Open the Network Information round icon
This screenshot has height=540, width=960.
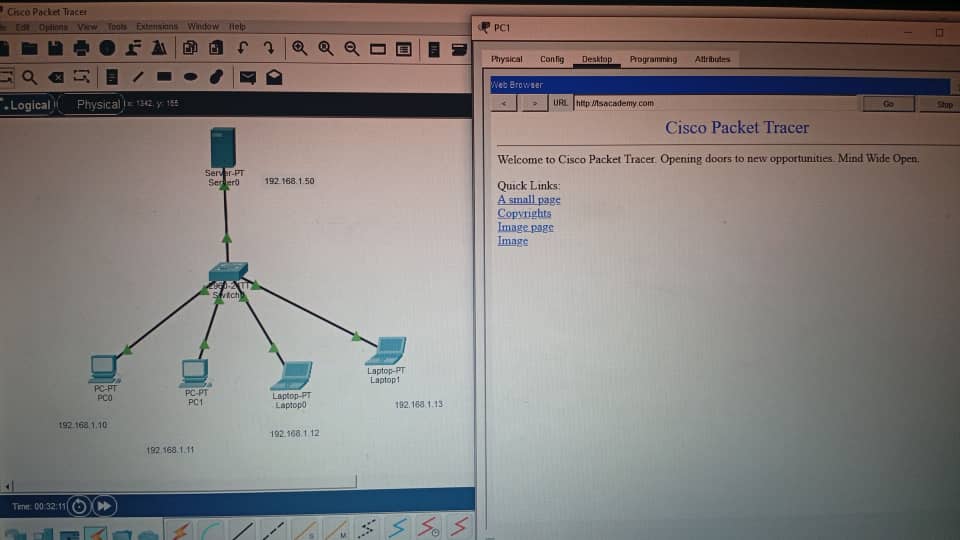[x=107, y=48]
